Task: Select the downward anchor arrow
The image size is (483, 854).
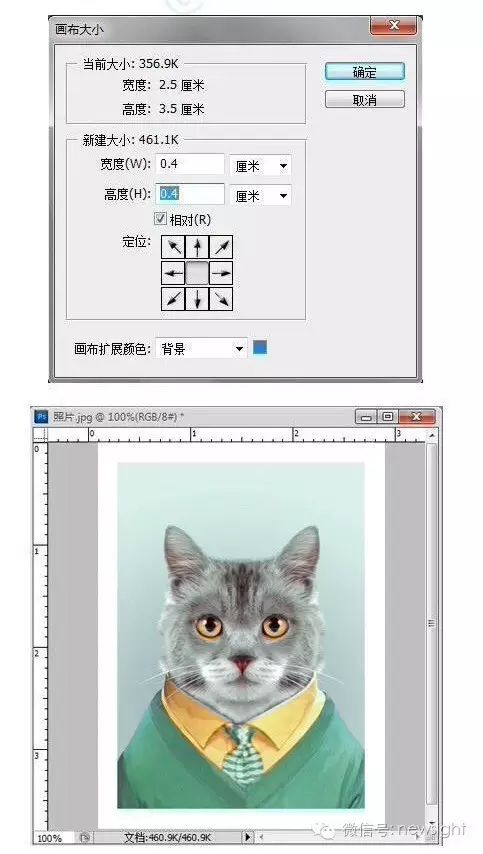Action: click(x=197, y=298)
